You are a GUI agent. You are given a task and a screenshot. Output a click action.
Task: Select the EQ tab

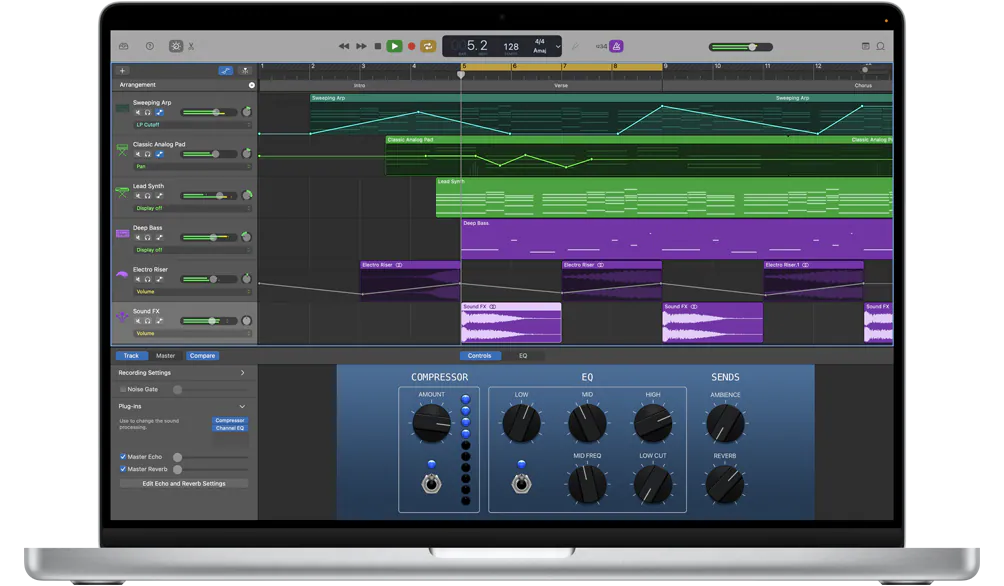523,355
